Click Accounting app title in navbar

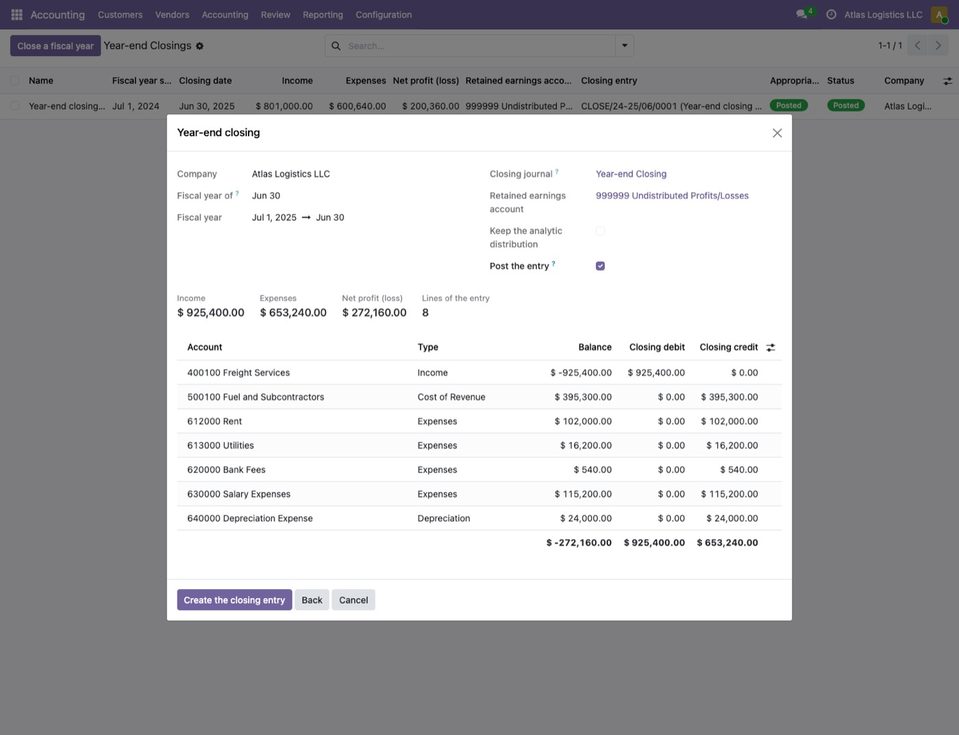click(x=57, y=15)
